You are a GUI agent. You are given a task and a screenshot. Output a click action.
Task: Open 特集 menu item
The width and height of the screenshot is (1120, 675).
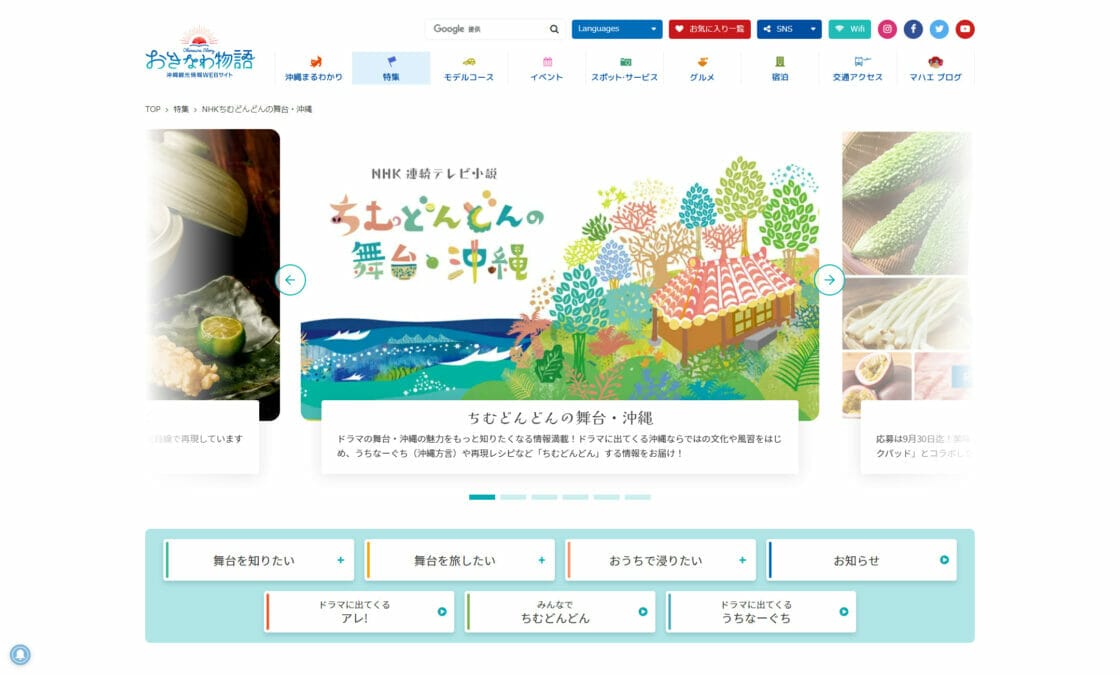coord(391,69)
